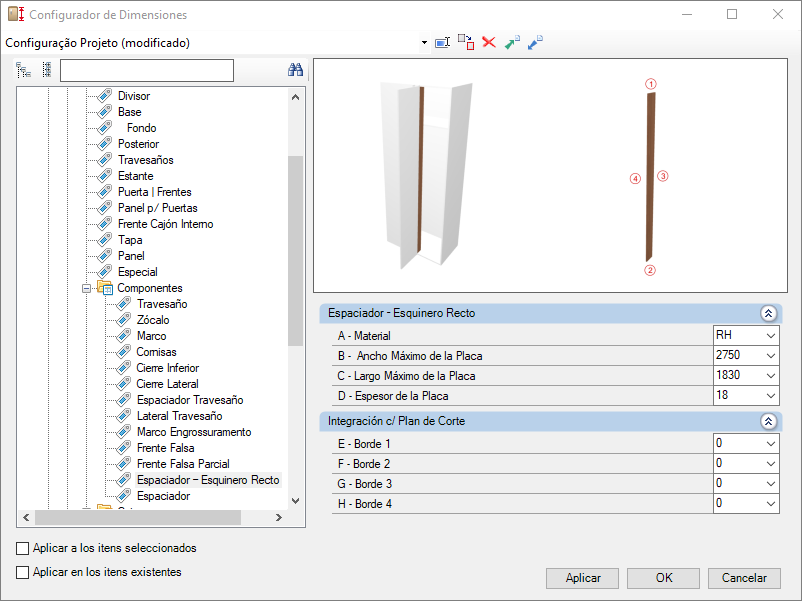The width and height of the screenshot is (802, 601).
Task: Click the tag icon beside Lateral Travesaño
Action: tap(124, 416)
